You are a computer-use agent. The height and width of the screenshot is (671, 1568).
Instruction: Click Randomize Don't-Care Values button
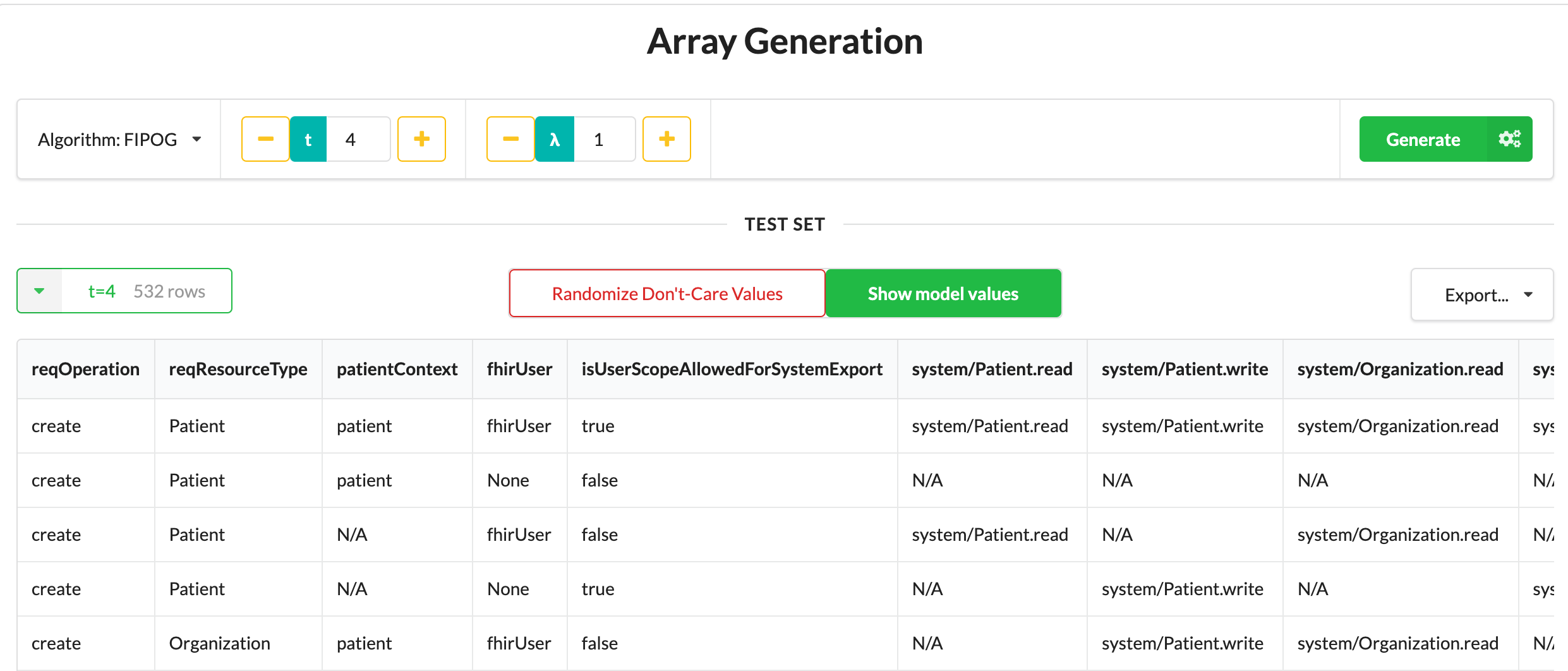click(667, 293)
